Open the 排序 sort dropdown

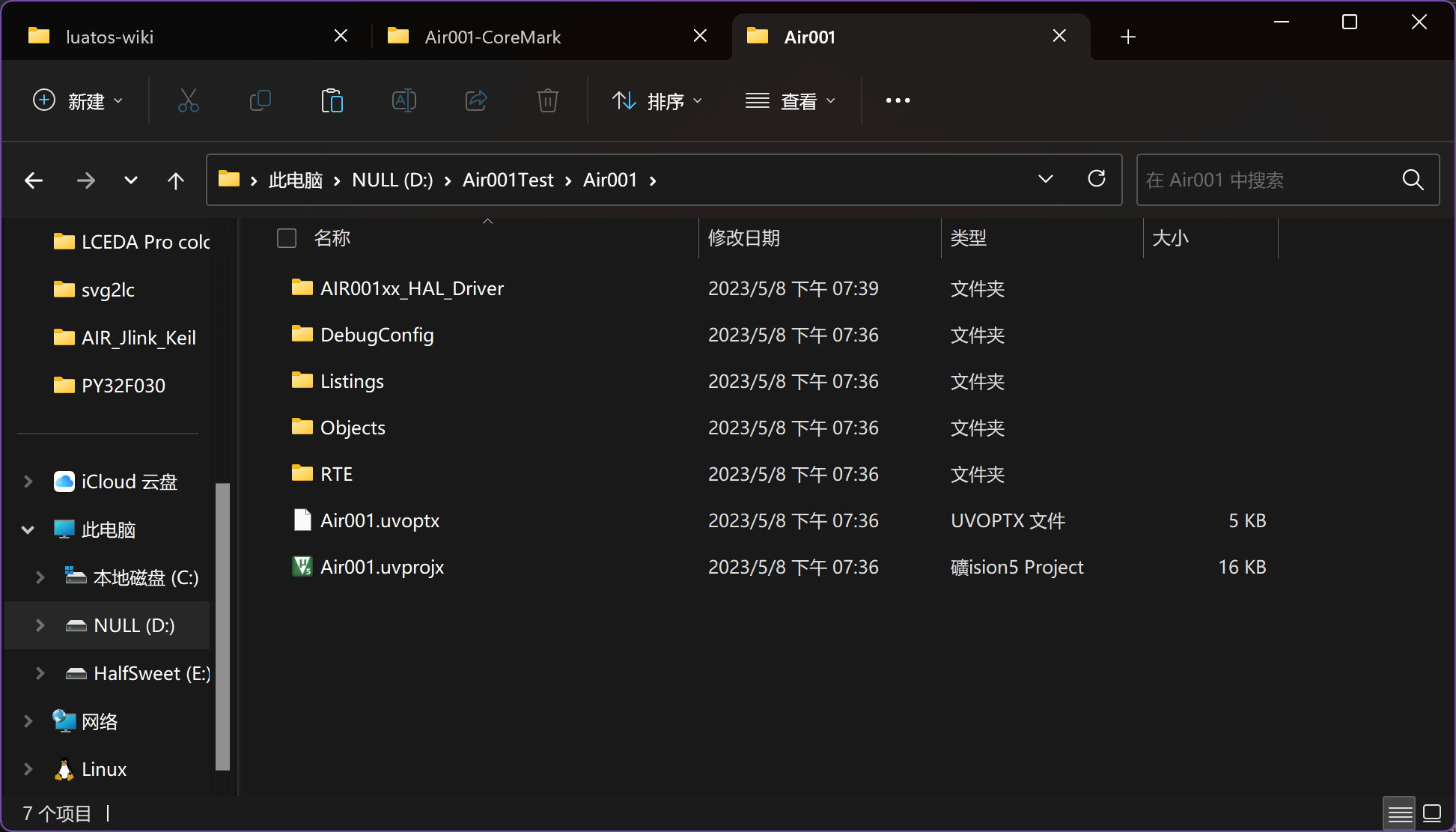tap(657, 100)
